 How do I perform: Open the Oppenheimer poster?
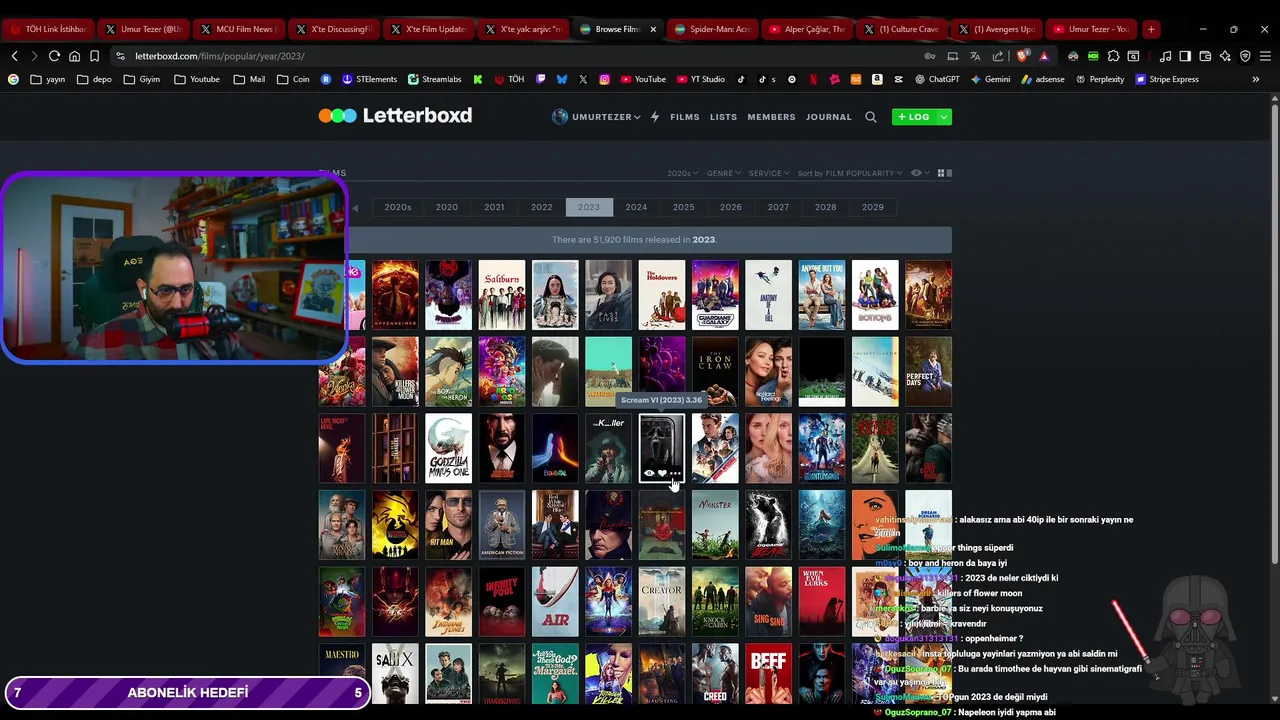(x=395, y=295)
